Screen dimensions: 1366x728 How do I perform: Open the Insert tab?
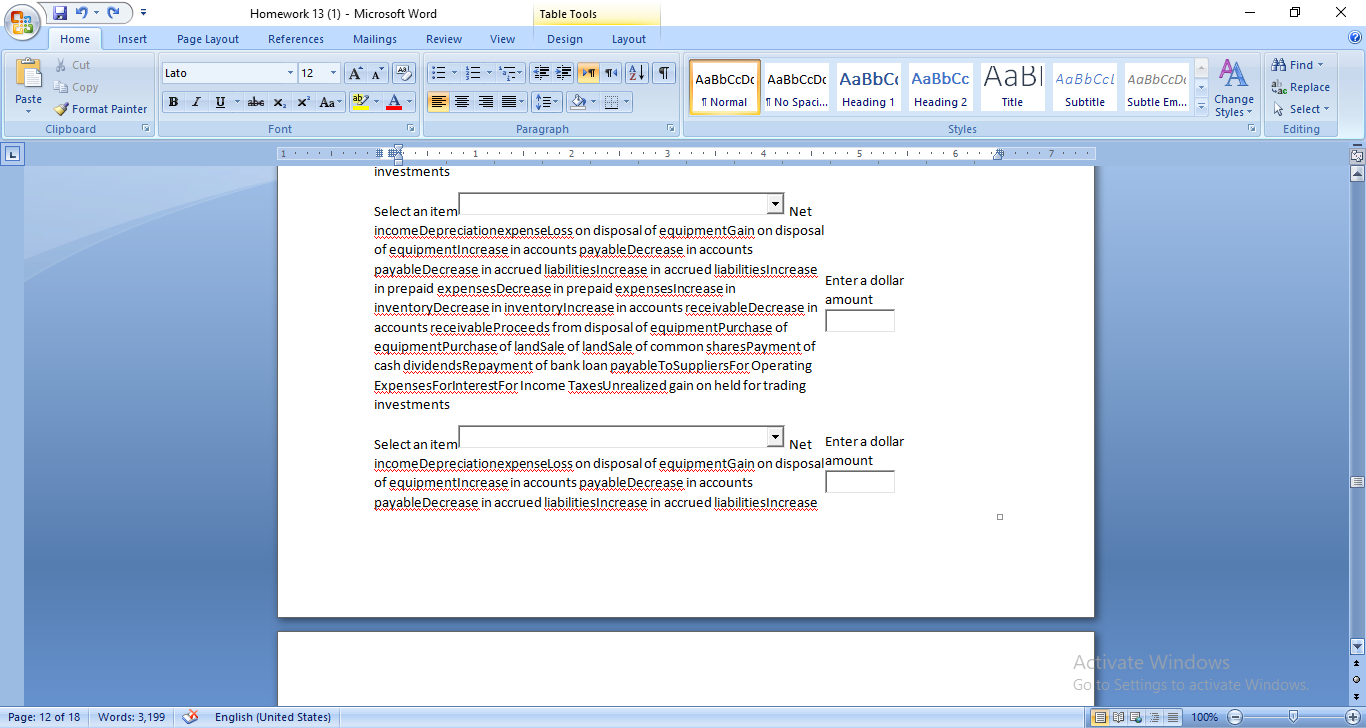coord(132,39)
